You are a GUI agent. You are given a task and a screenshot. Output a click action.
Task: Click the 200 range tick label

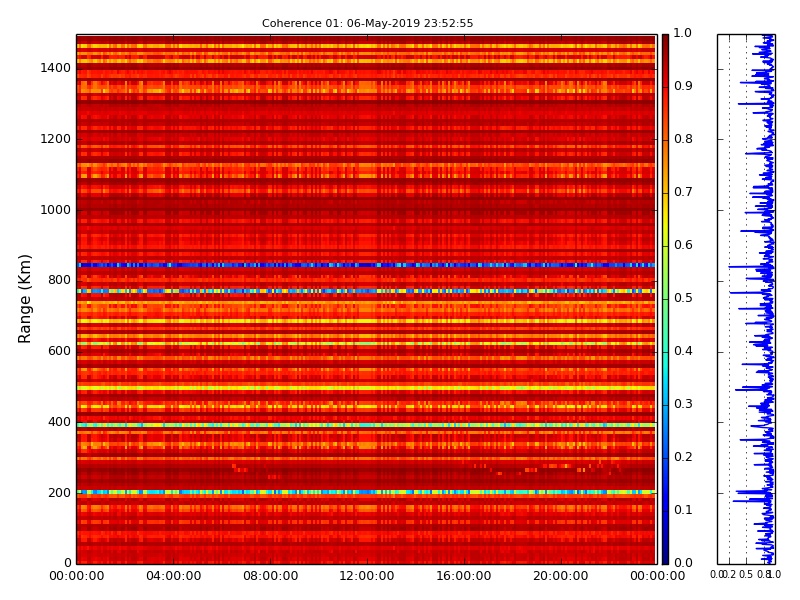(x=59, y=493)
